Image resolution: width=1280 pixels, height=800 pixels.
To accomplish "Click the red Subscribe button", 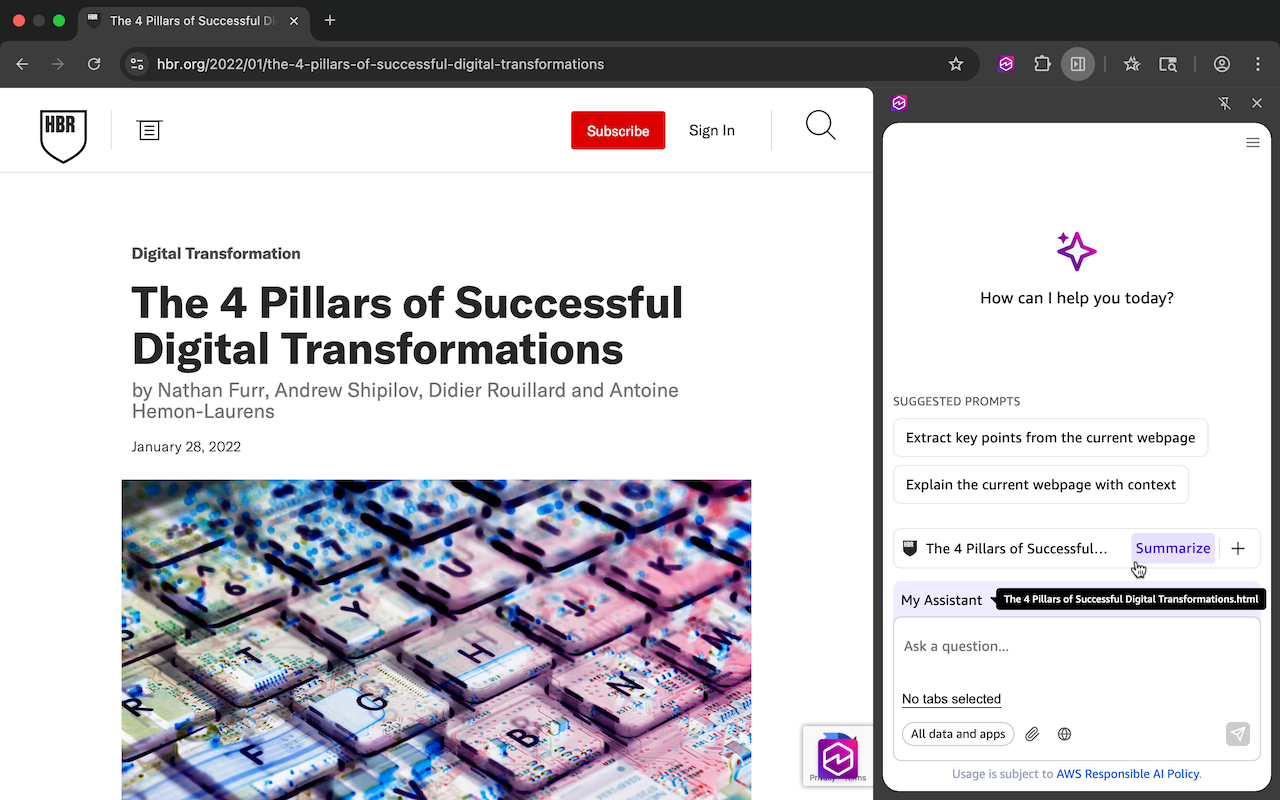I will point(618,130).
